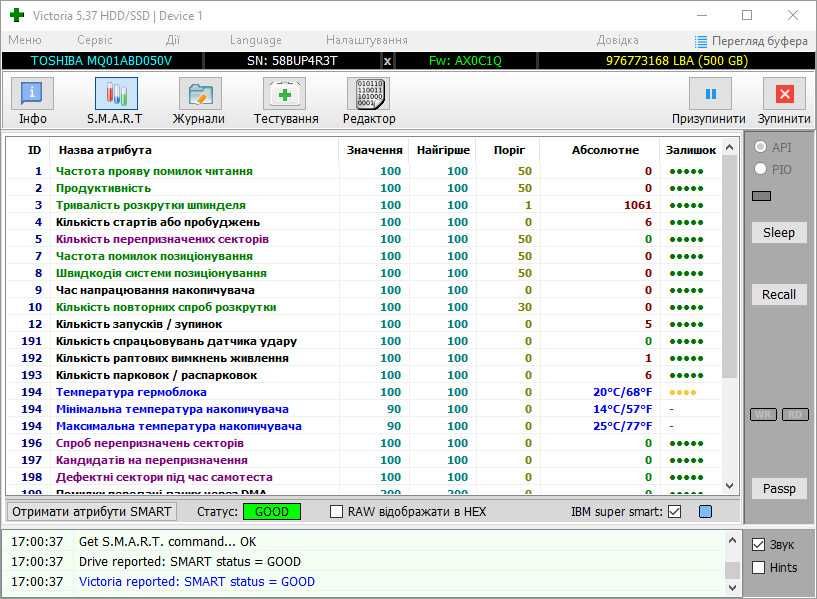Select row Кількість перепризначених секторів
This screenshot has height=599, width=817.
[x=364, y=239]
